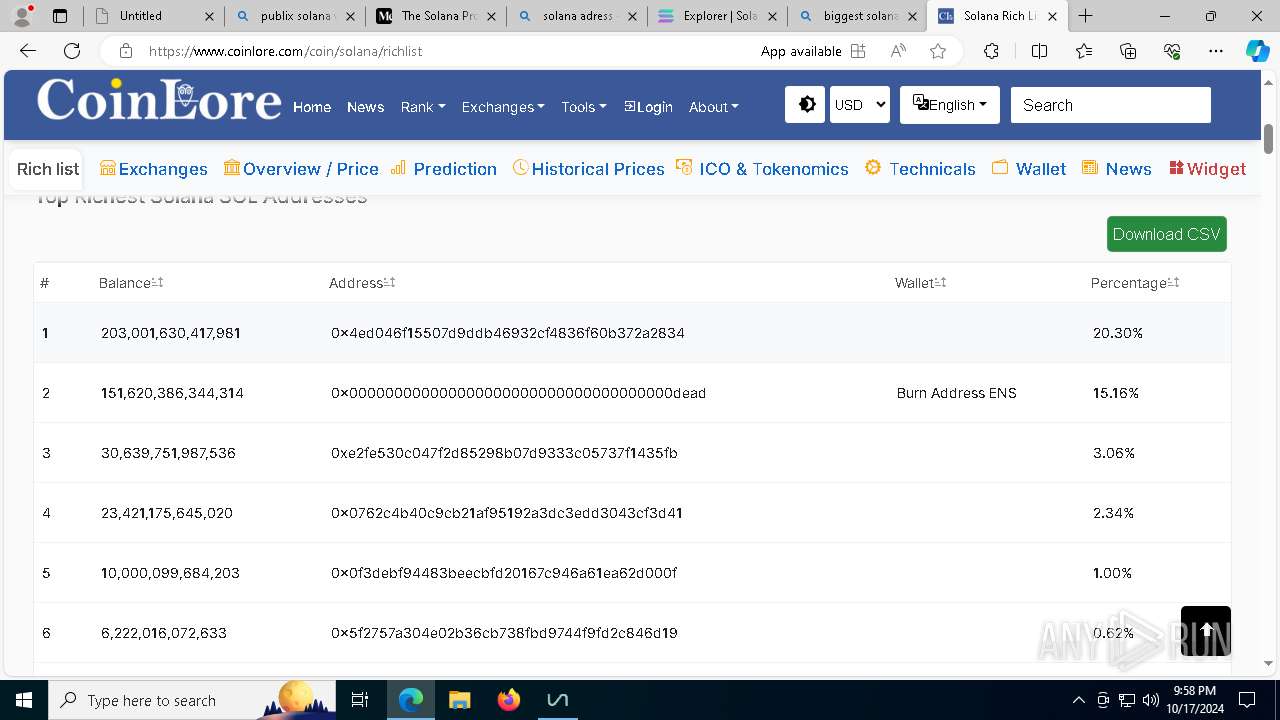
Task: Open Browser essentials heart icon
Action: click(x=1172, y=51)
